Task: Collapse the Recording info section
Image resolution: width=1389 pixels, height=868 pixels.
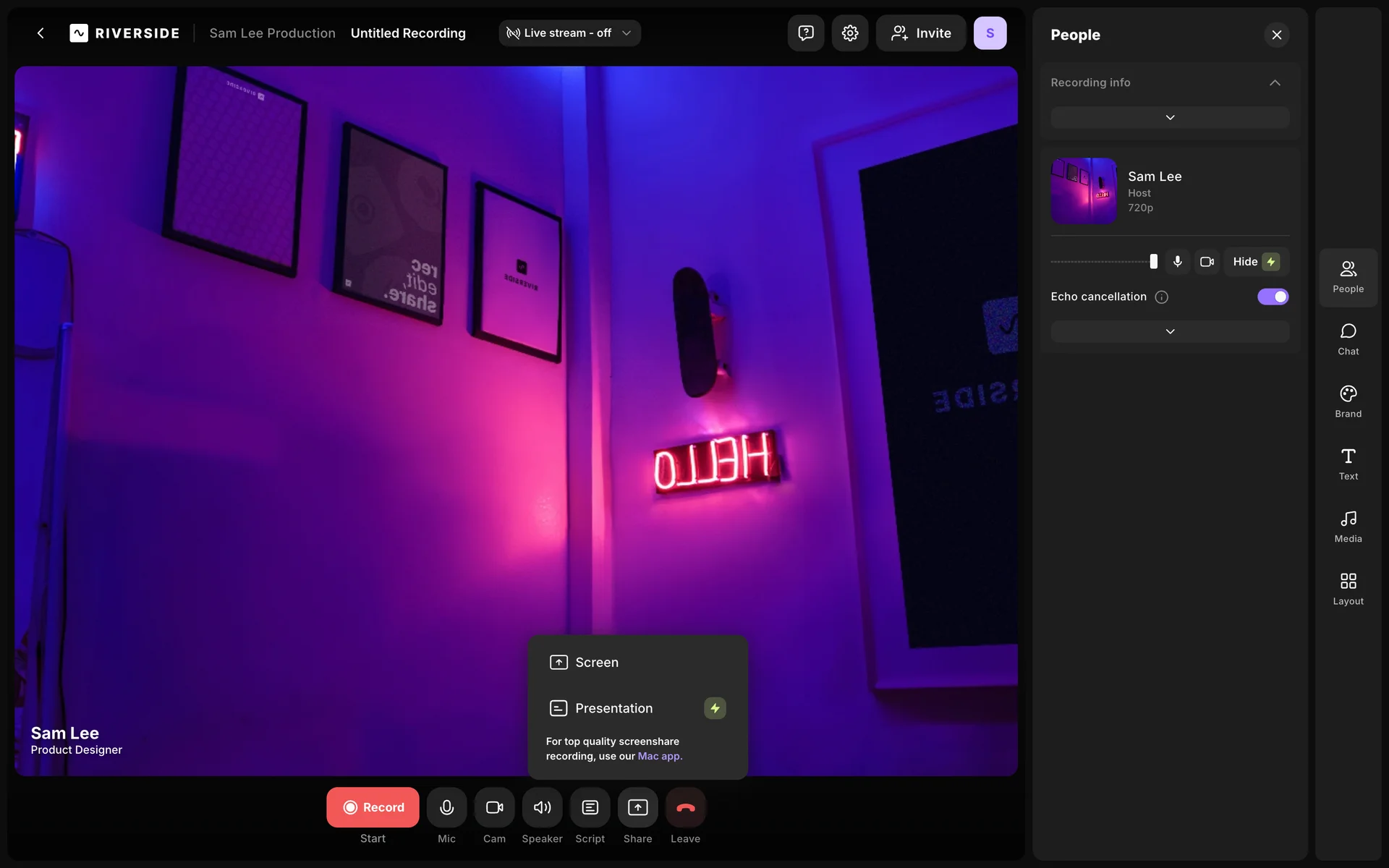Action: [x=1275, y=82]
